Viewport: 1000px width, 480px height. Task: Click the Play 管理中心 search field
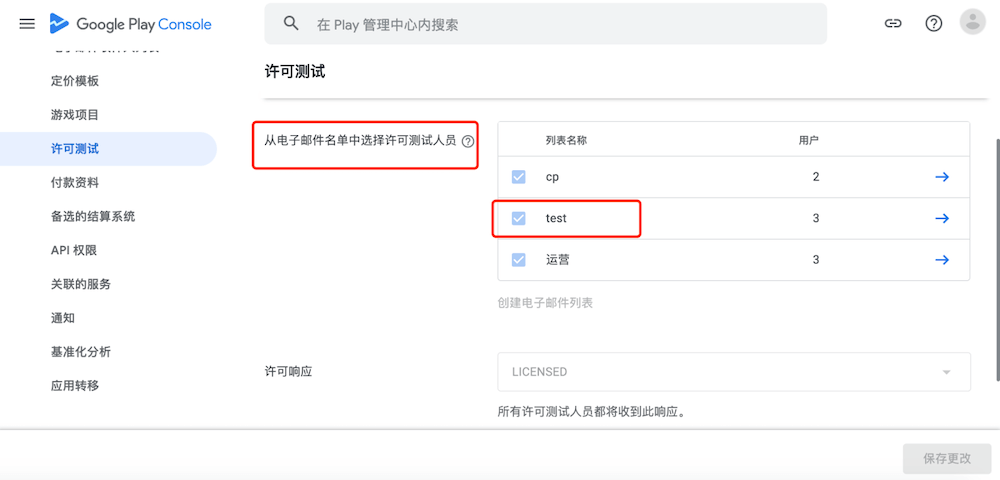click(560, 24)
